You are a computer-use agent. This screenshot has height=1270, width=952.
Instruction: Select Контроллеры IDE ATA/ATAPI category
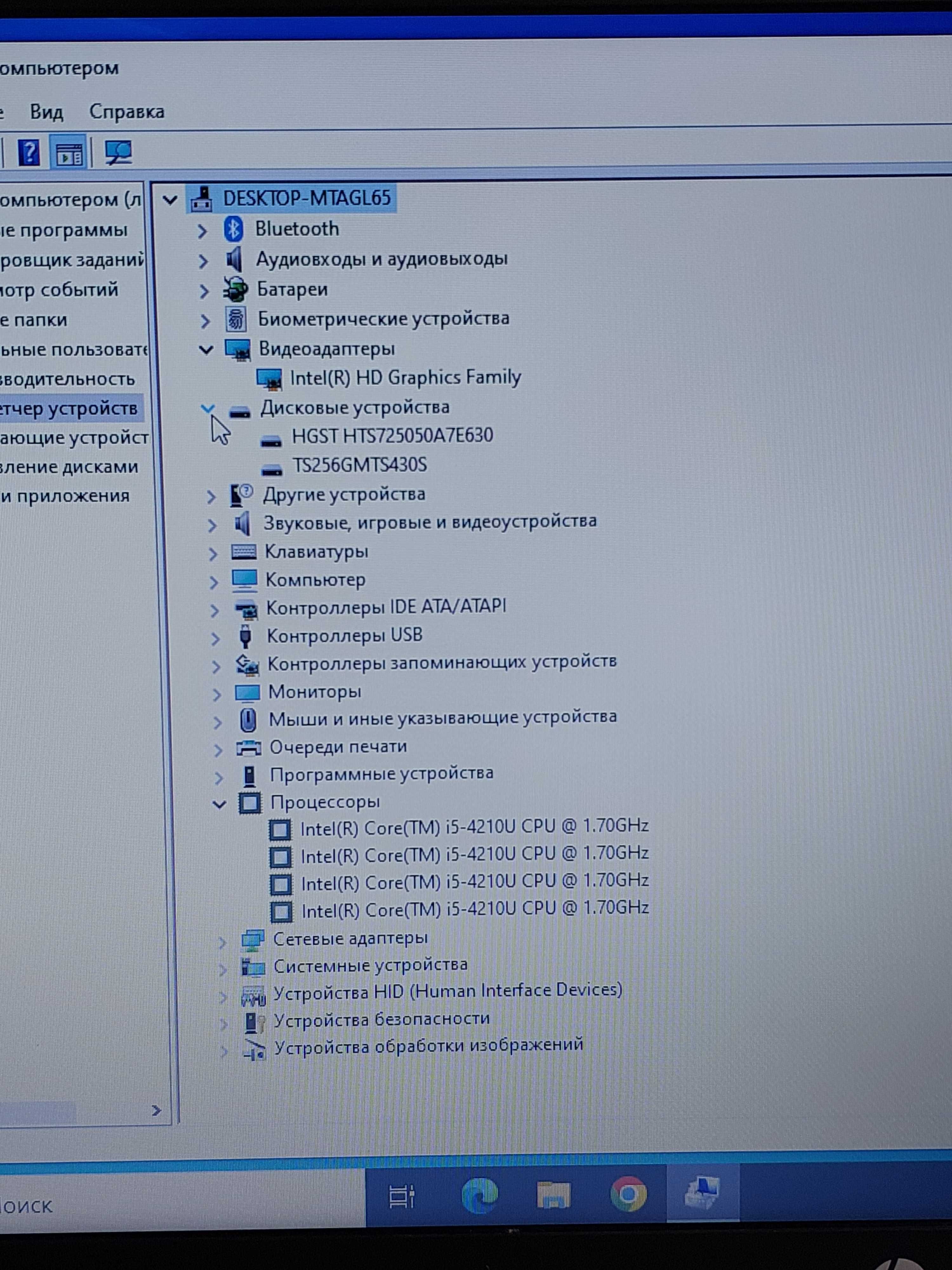[386, 607]
